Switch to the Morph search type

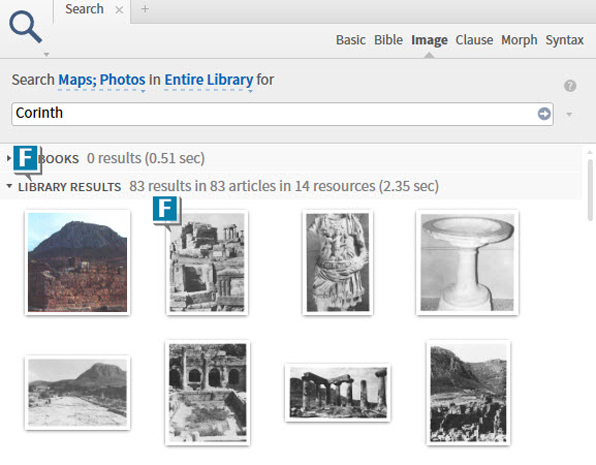click(x=519, y=40)
